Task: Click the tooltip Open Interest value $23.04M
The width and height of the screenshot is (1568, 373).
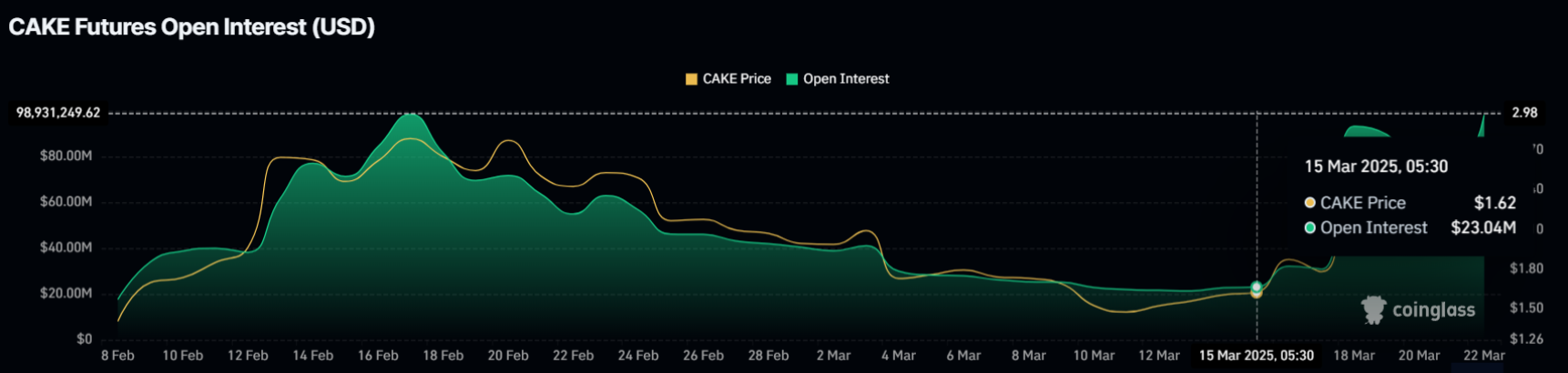Action: [1483, 227]
